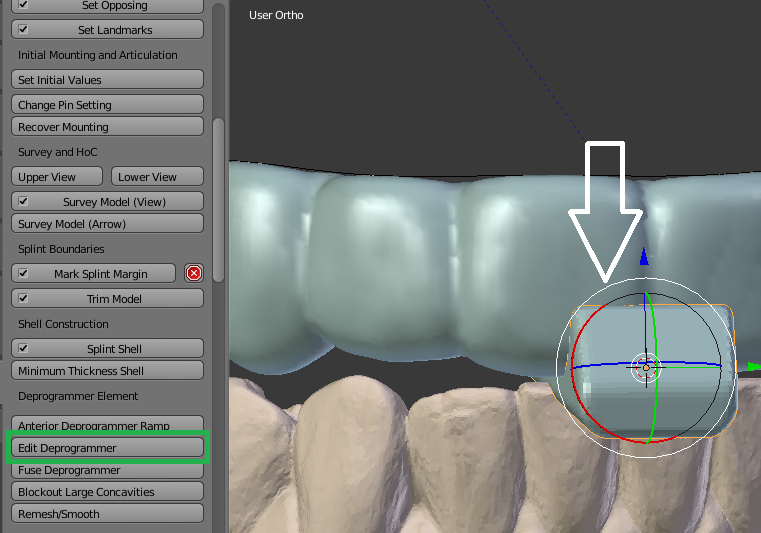
Task: Click the Splint Shell button label
Action: (114, 349)
